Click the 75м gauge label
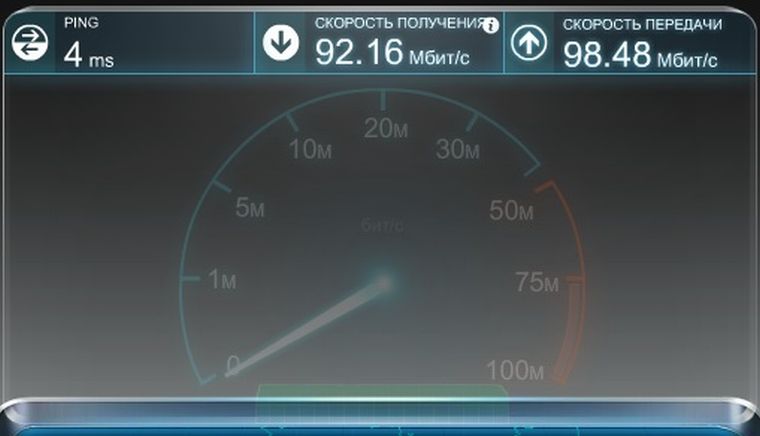 (537, 282)
